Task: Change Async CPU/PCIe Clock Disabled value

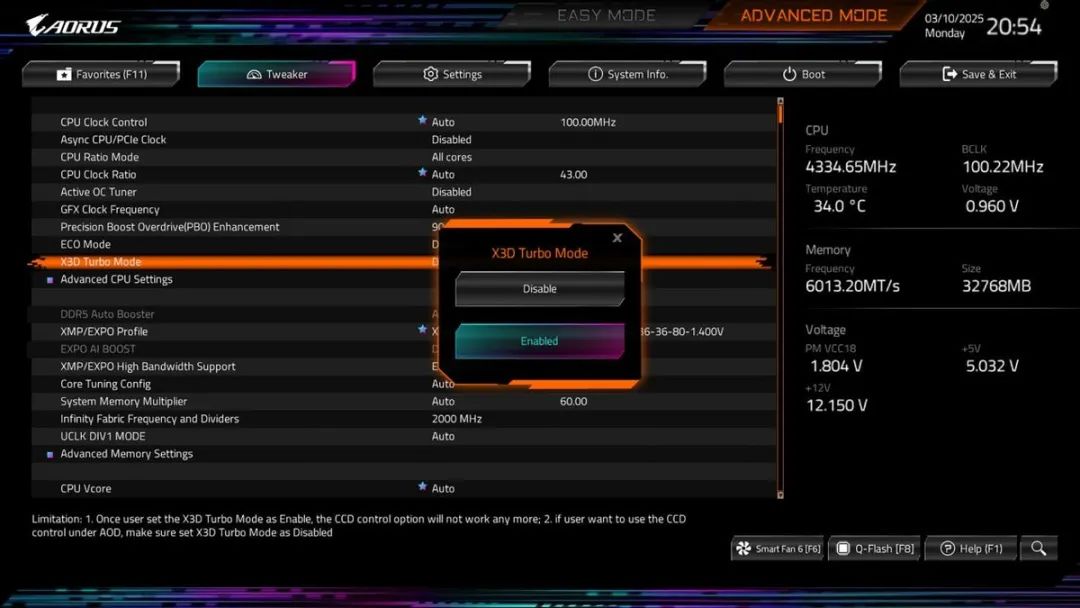Action: click(451, 139)
